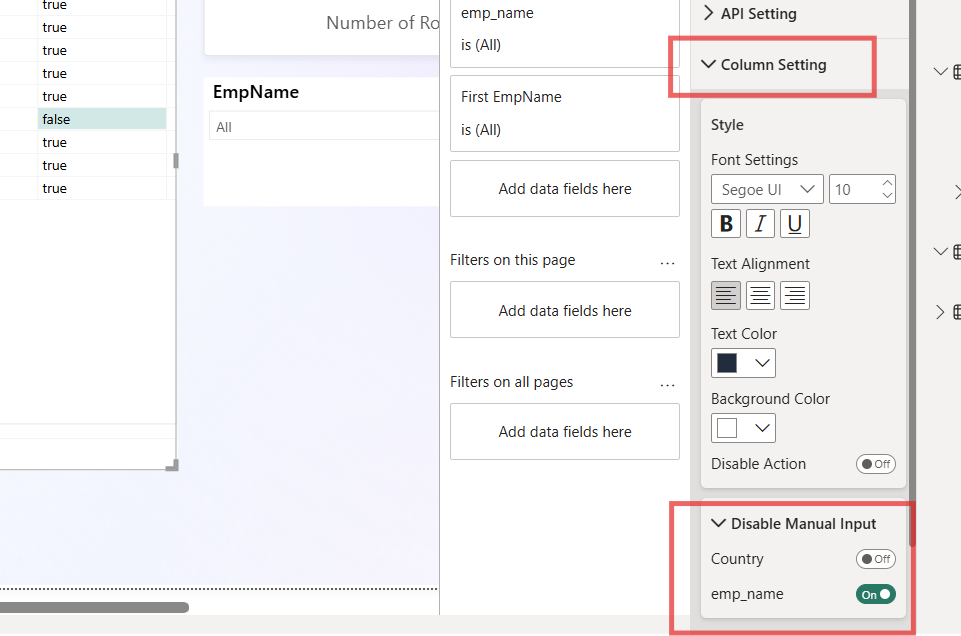The height and width of the screenshot is (636, 961).
Task: Click Add data fields under Filters on all pages
Action: tap(564, 431)
